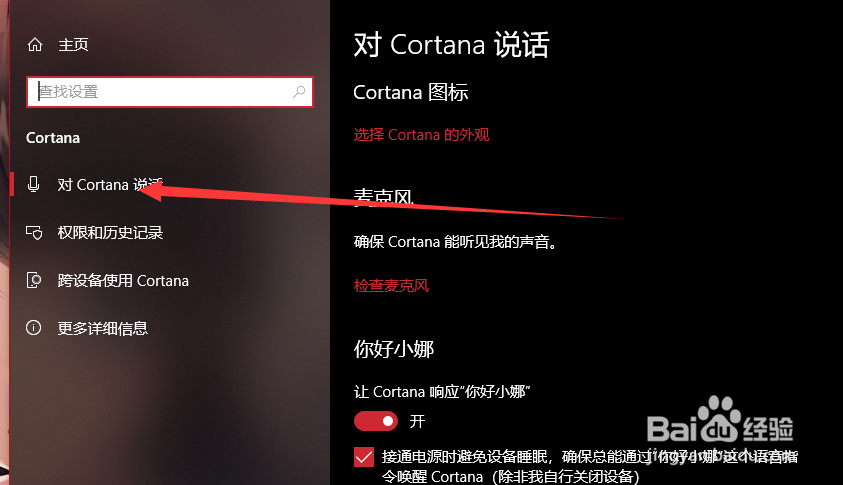Open 更多详细信息 page
The image size is (843, 485).
[103, 328]
